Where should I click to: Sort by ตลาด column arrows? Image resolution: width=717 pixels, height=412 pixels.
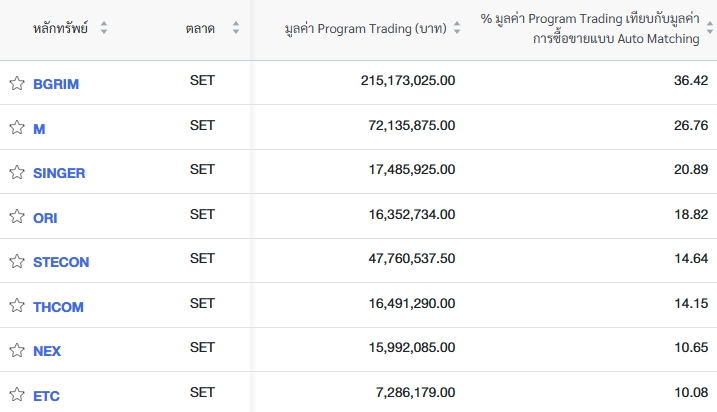(x=235, y=28)
